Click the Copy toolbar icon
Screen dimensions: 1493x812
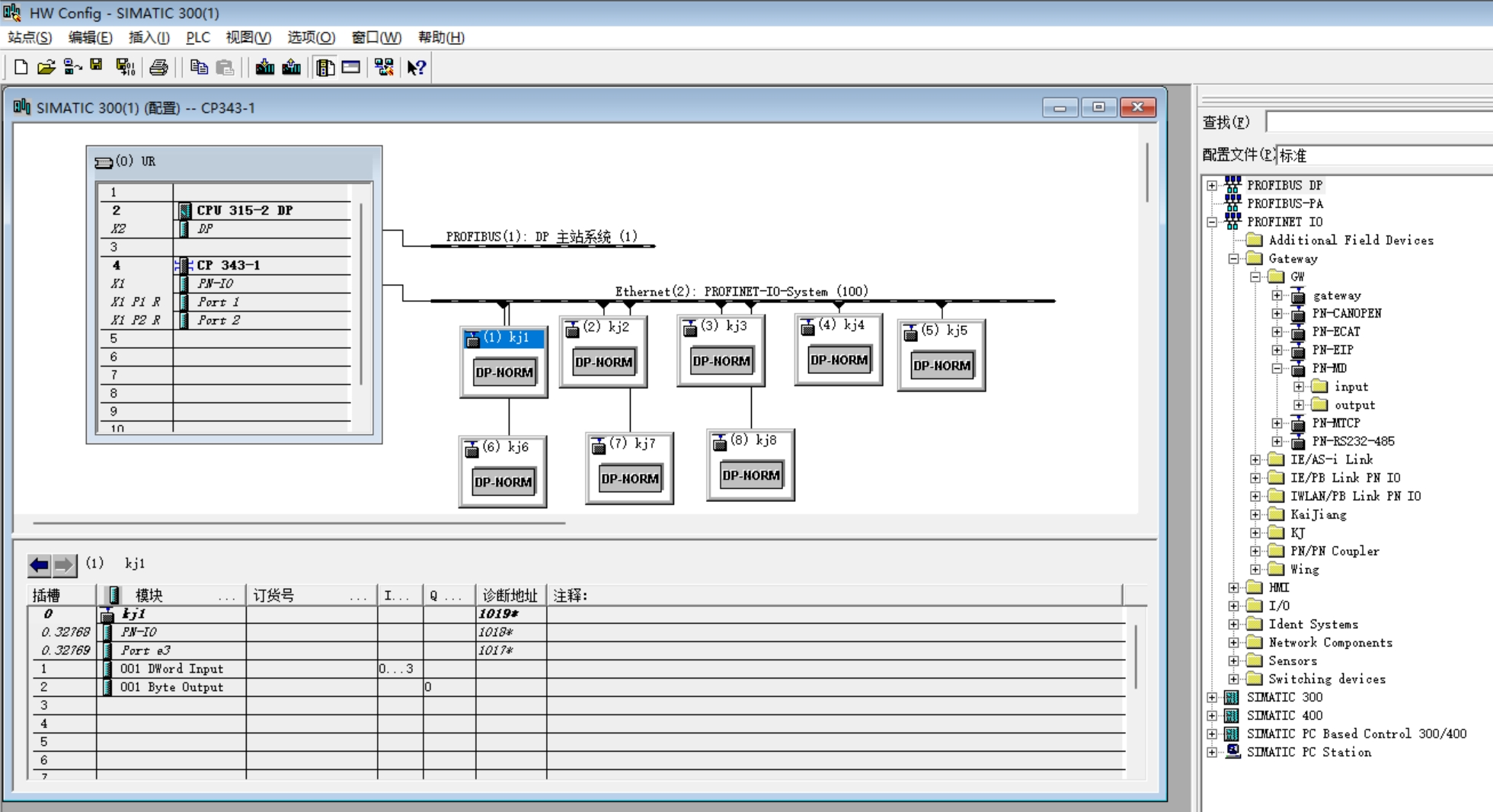(199, 67)
